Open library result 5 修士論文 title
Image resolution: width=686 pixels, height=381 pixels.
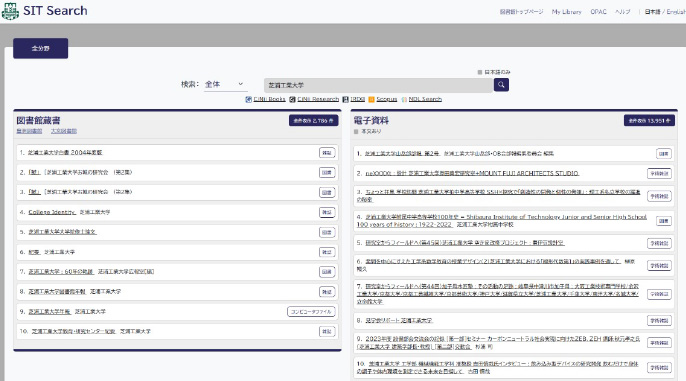point(63,232)
